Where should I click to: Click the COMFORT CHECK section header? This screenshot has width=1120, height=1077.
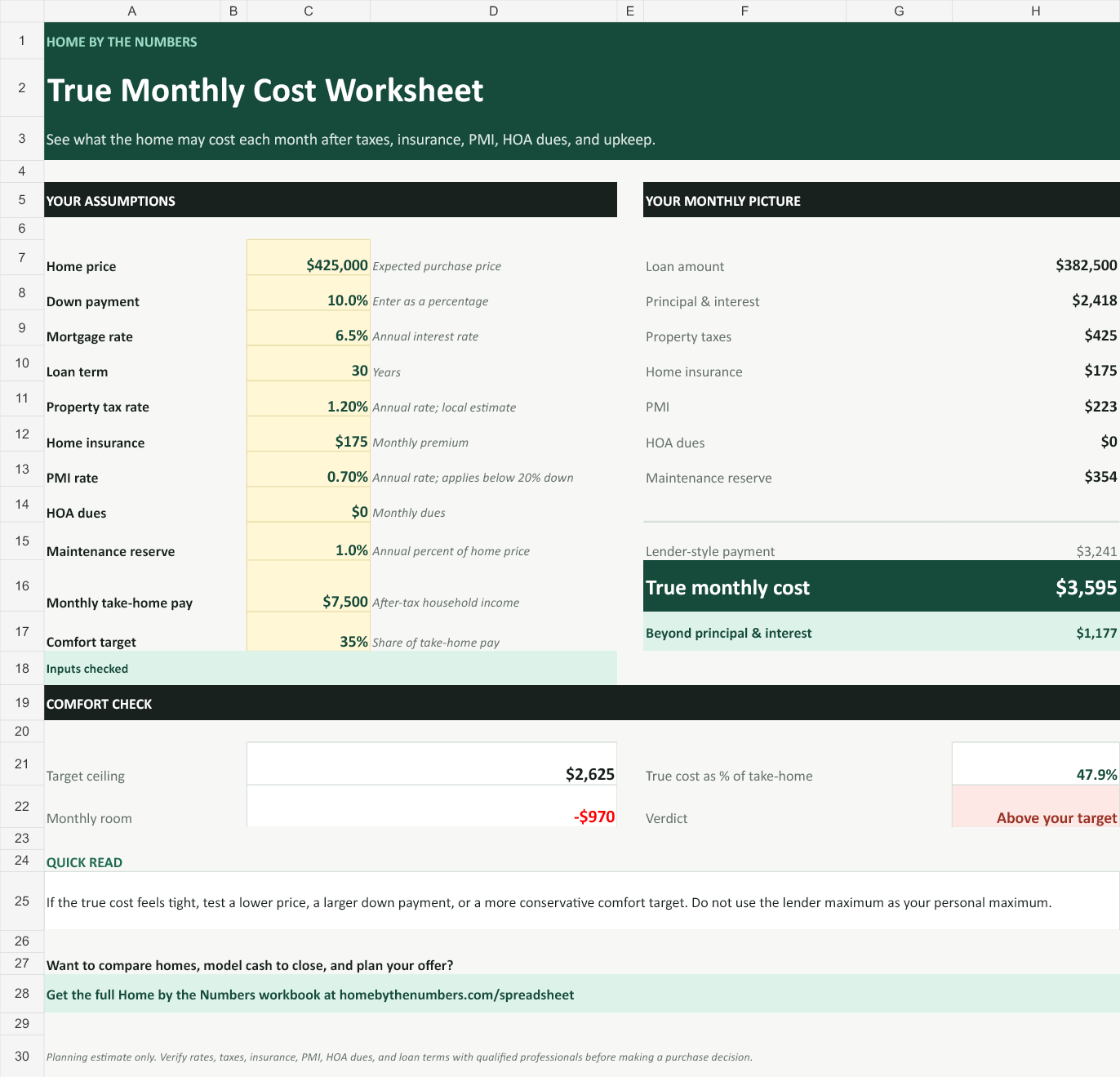point(582,703)
